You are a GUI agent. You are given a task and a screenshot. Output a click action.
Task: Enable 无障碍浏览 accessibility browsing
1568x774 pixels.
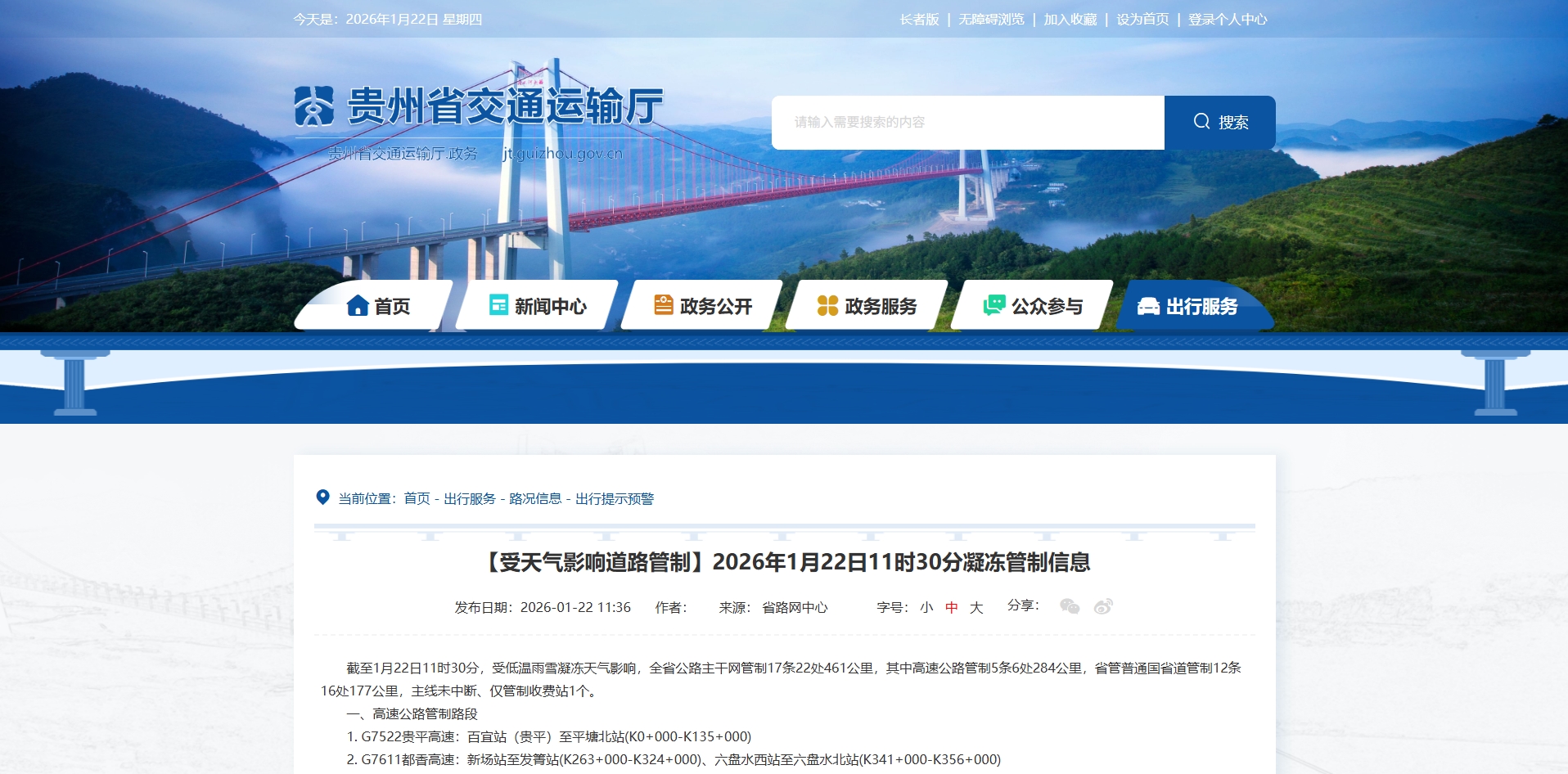991,20
